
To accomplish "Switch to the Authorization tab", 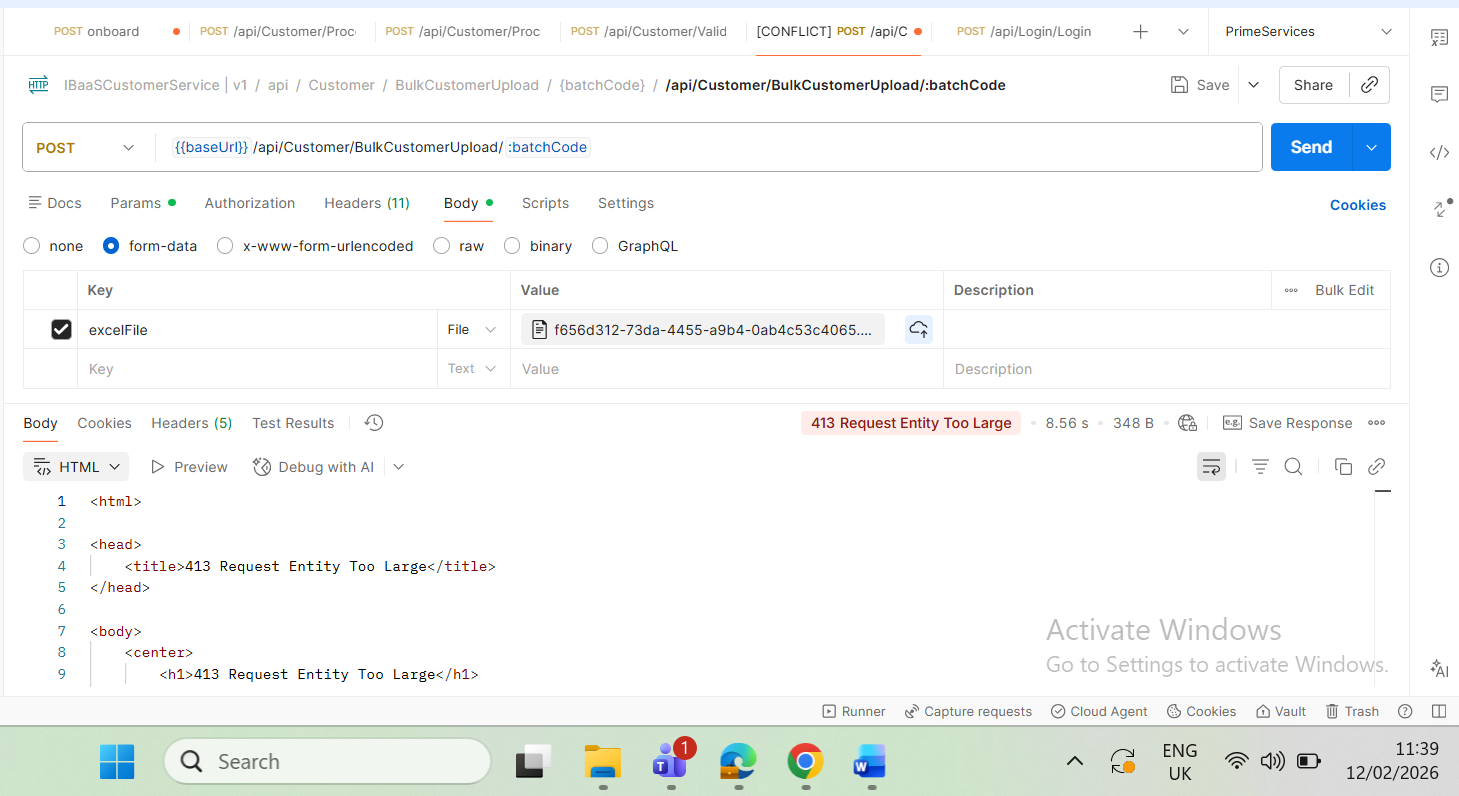I will click(x=249, y=203).
